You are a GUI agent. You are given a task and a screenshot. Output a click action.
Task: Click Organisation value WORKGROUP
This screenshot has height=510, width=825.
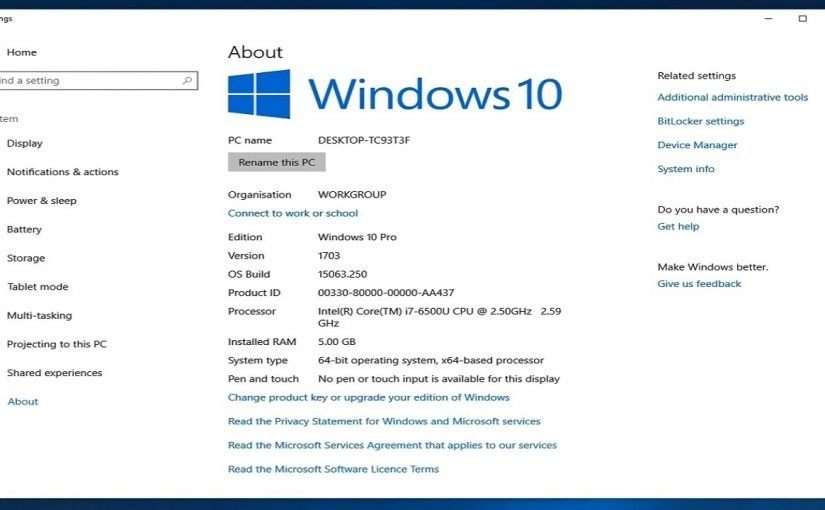352,195
